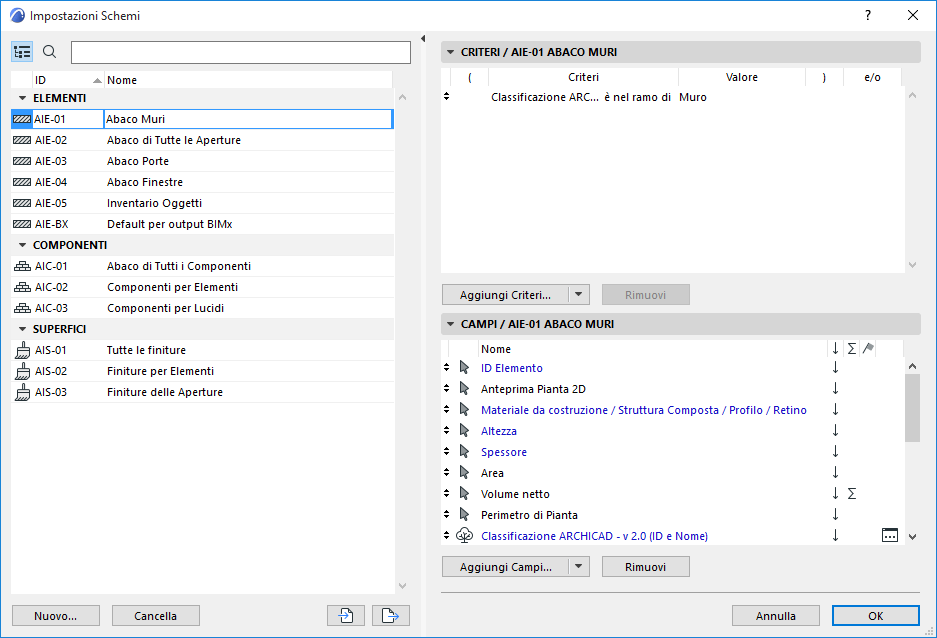Open the Aggiungi Criteri dropdown arrow

point(578,295)
